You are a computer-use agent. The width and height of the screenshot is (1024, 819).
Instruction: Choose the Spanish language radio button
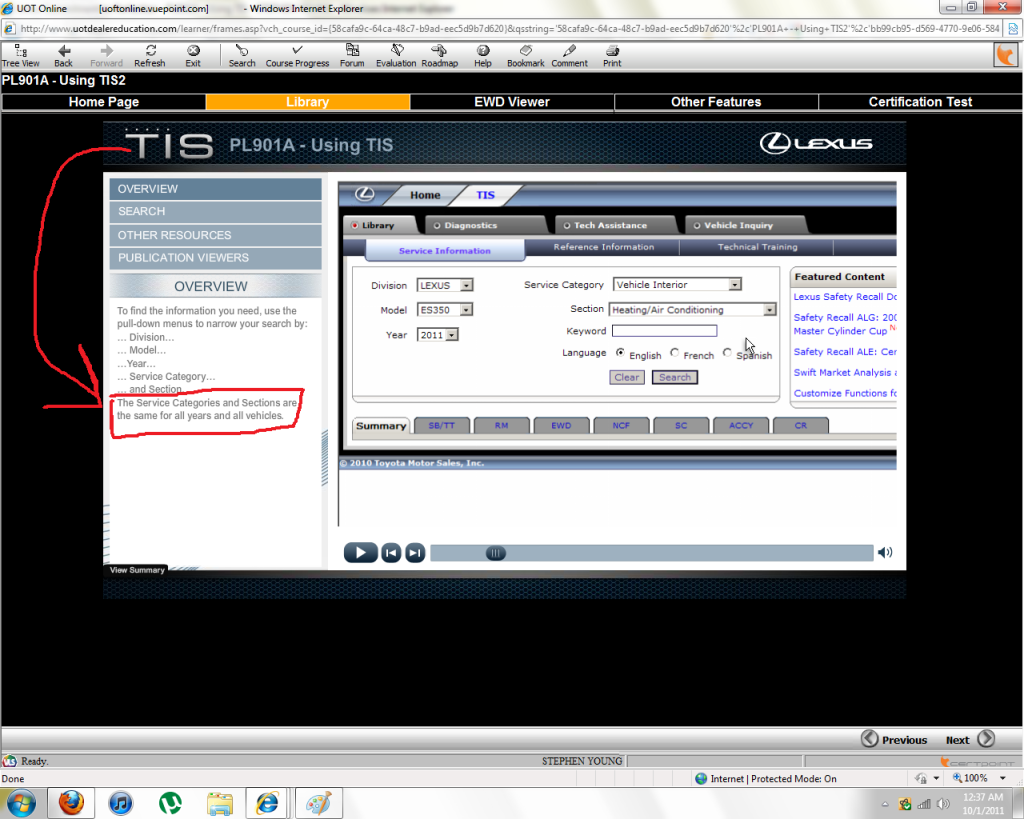click(728, 353)
